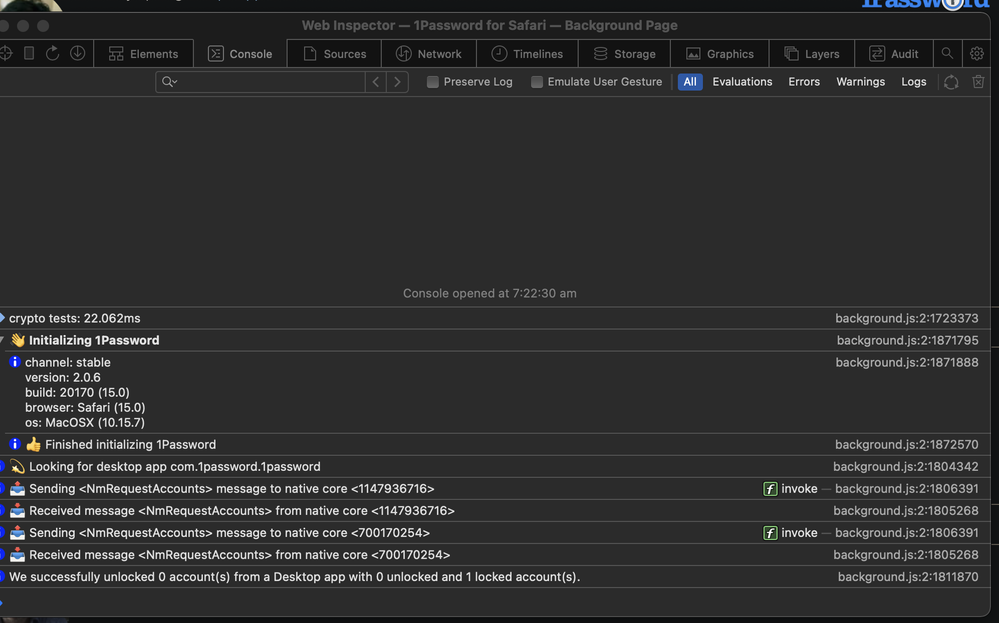Toggle the Emulate User Gesture checkbox
The image size is (999, 623).
[537, 82]
